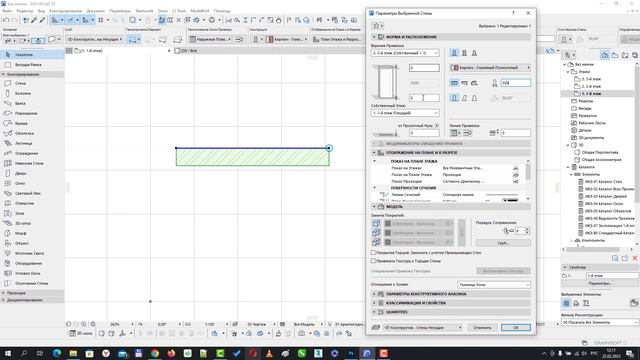Viewport: 640px width, 360px height.
Task: Select the slanted wall complexity option
Action: pos(464,98)
